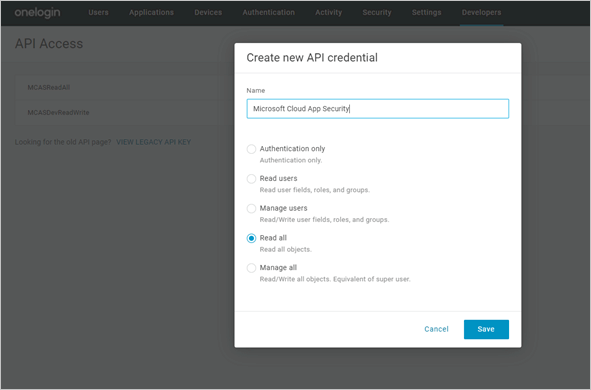Click 'Read/Write all objects' description text
591x390 pixels.
click(335, 279)
